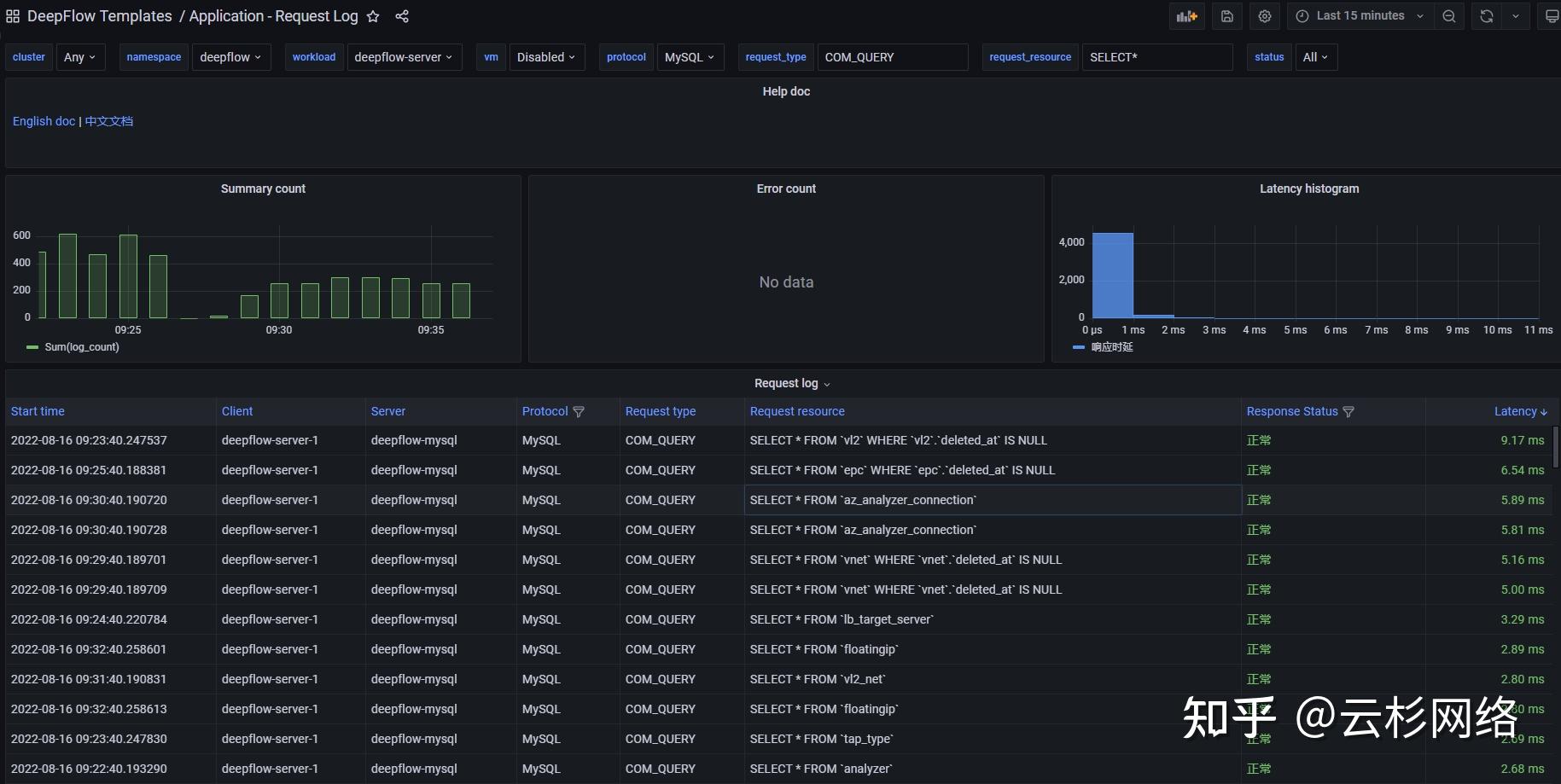1561x784 pixels.
Task: Click the Add panel icon
Action: click(x=1186, y=16)
